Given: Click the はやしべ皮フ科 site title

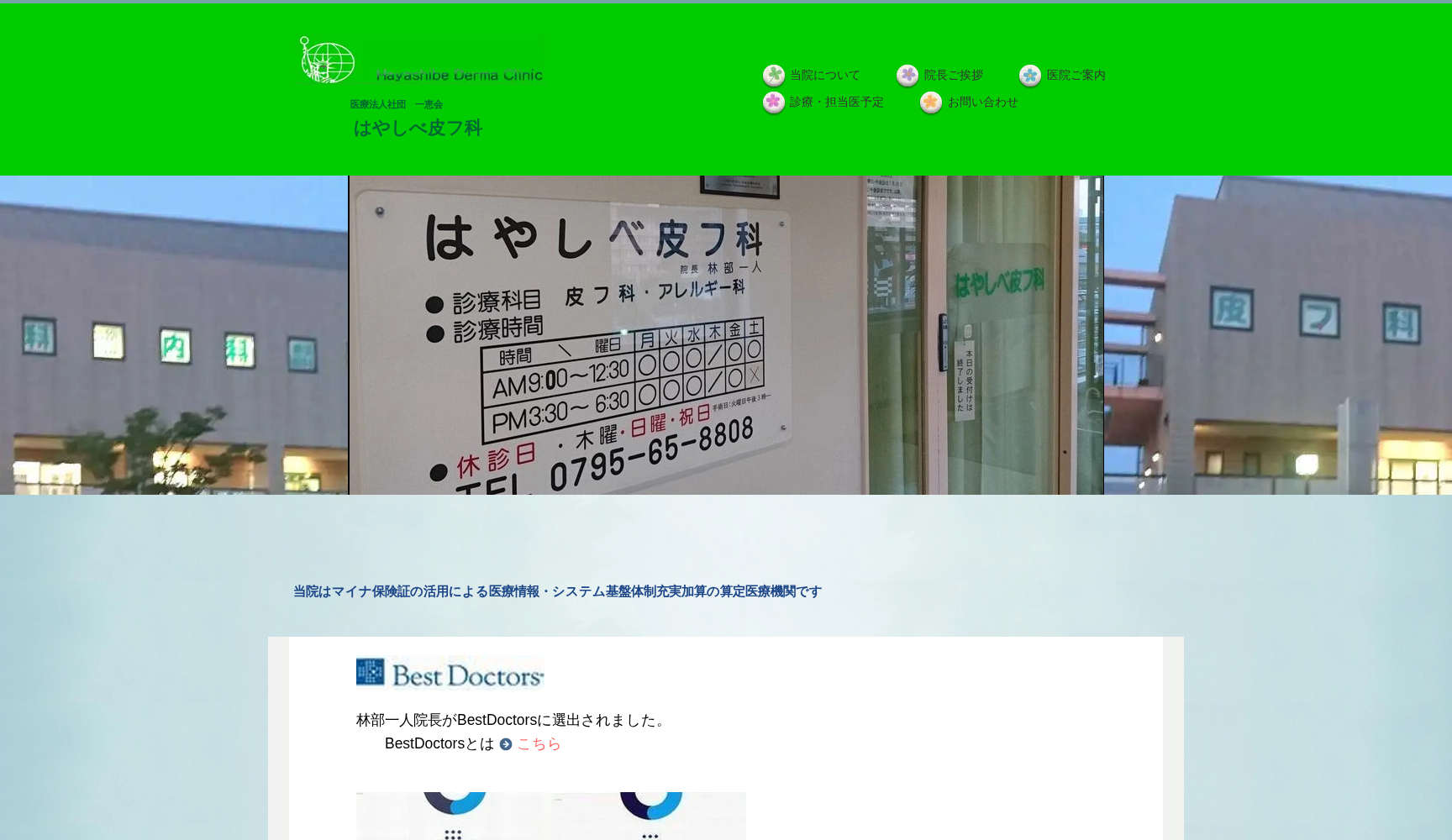Looking at the screenshot, I should point(418,128).
